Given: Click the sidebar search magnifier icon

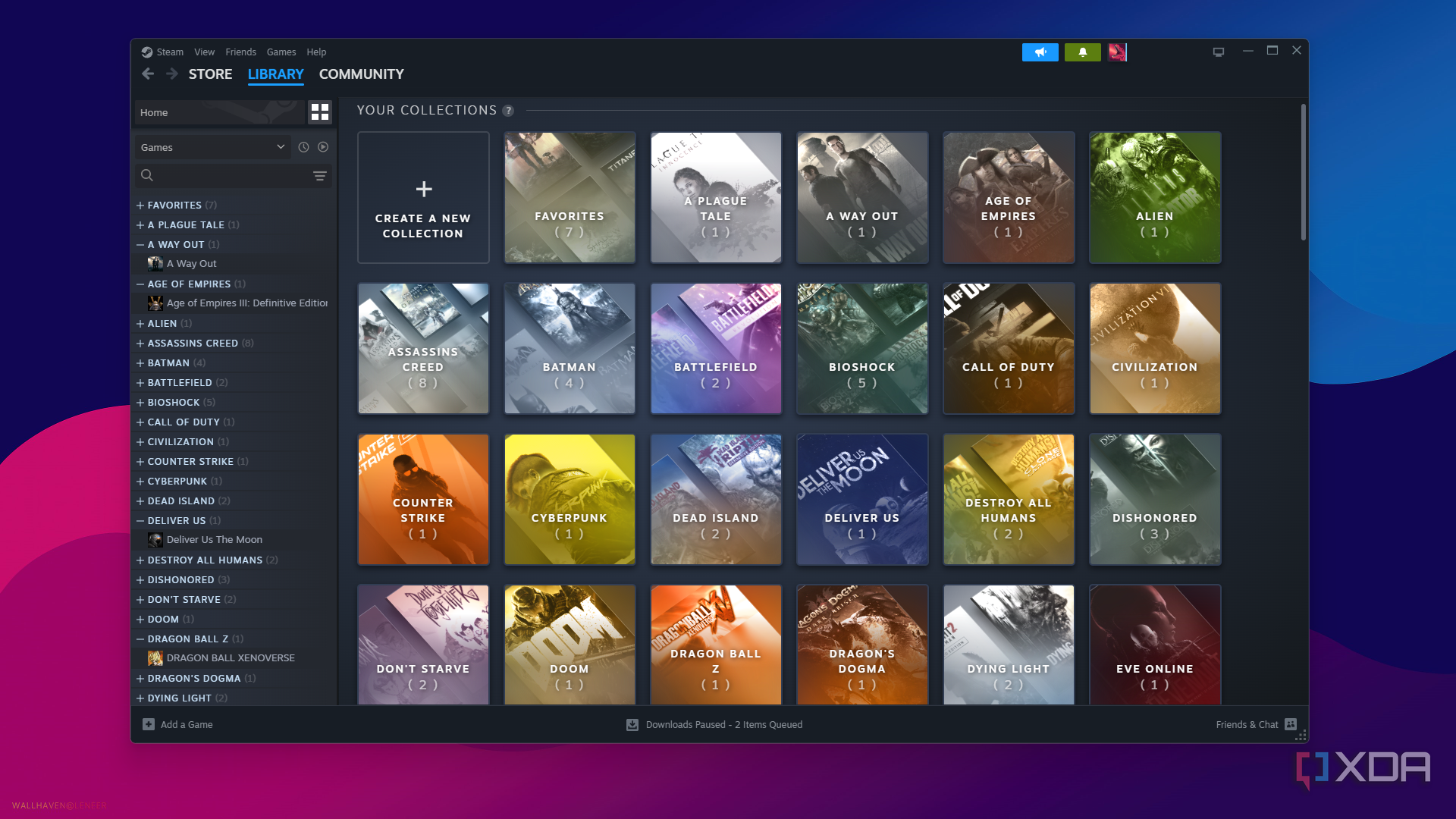Looking at the screenshot, I should pos(147,176).
